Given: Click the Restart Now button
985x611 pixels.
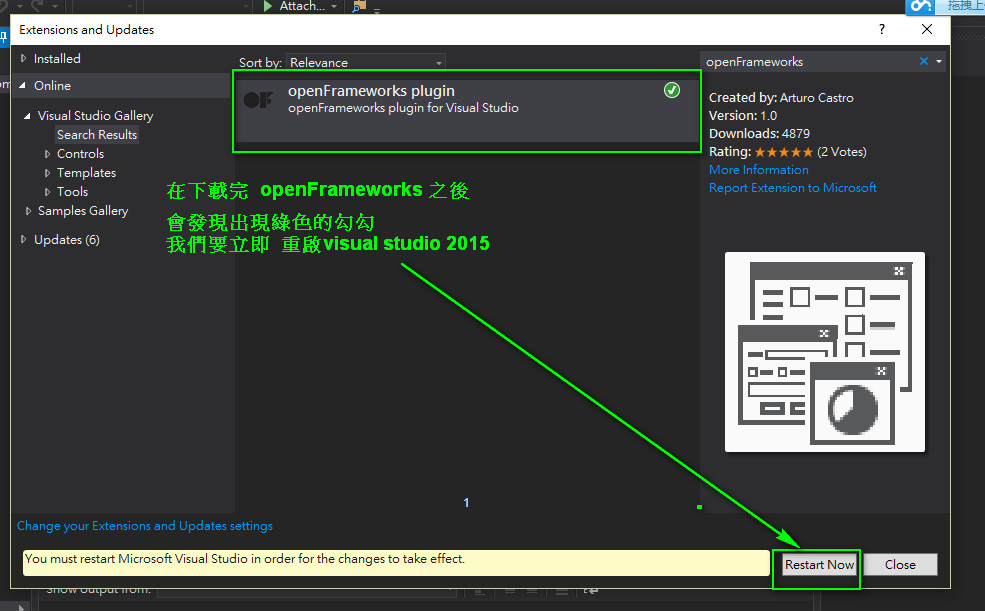Looking at the screenshot, I should (x=817, y=564).
